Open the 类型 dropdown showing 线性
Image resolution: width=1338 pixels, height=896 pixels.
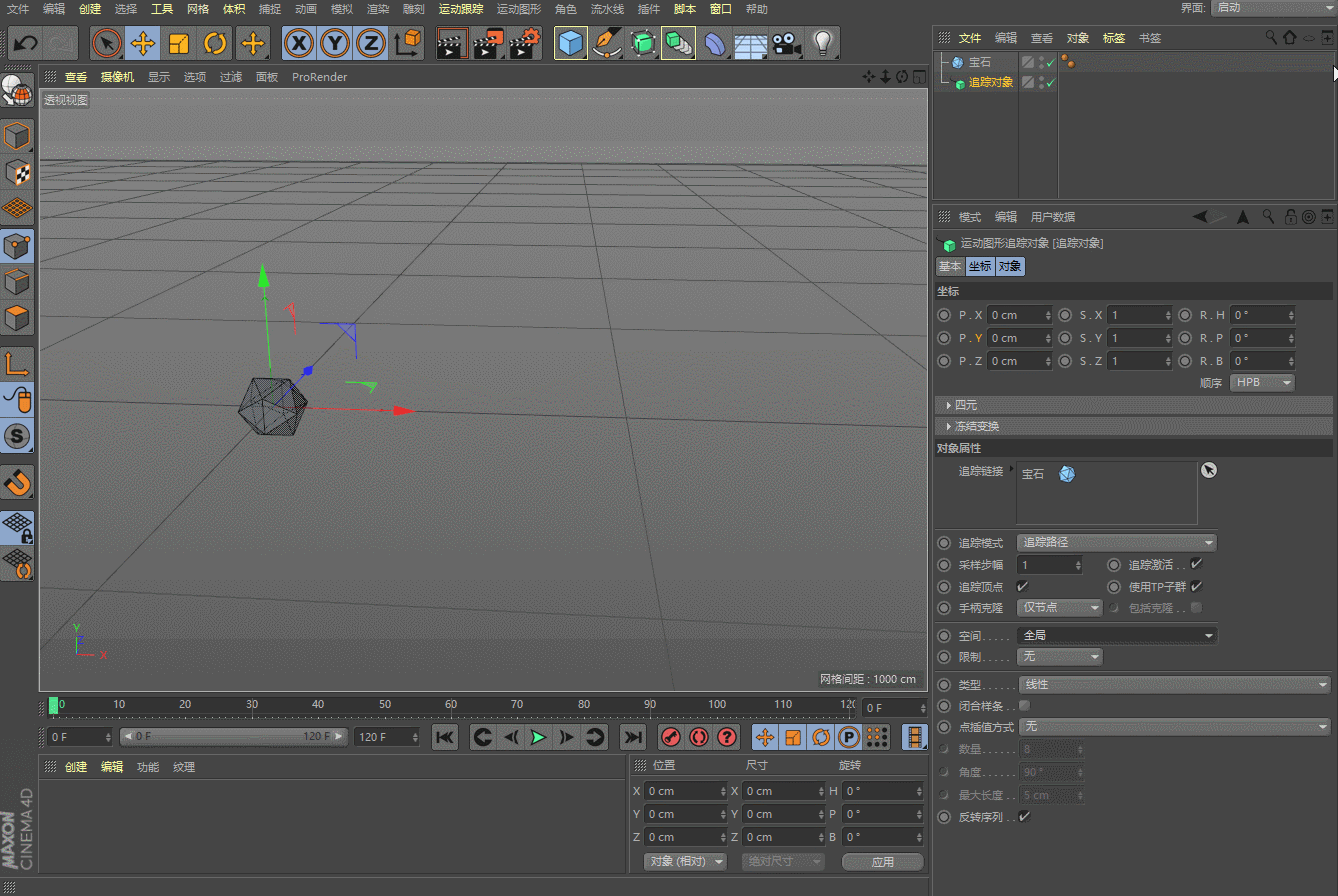coord(1174,685)
